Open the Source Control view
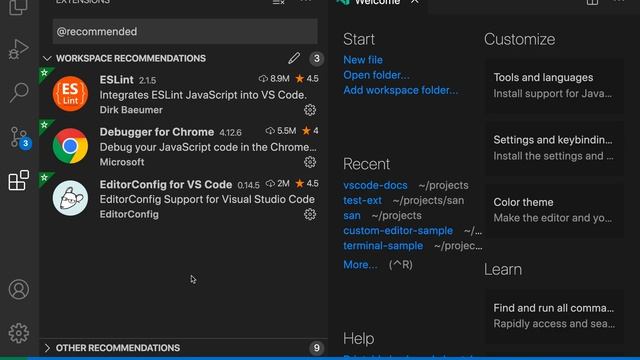 click(20, 137)
